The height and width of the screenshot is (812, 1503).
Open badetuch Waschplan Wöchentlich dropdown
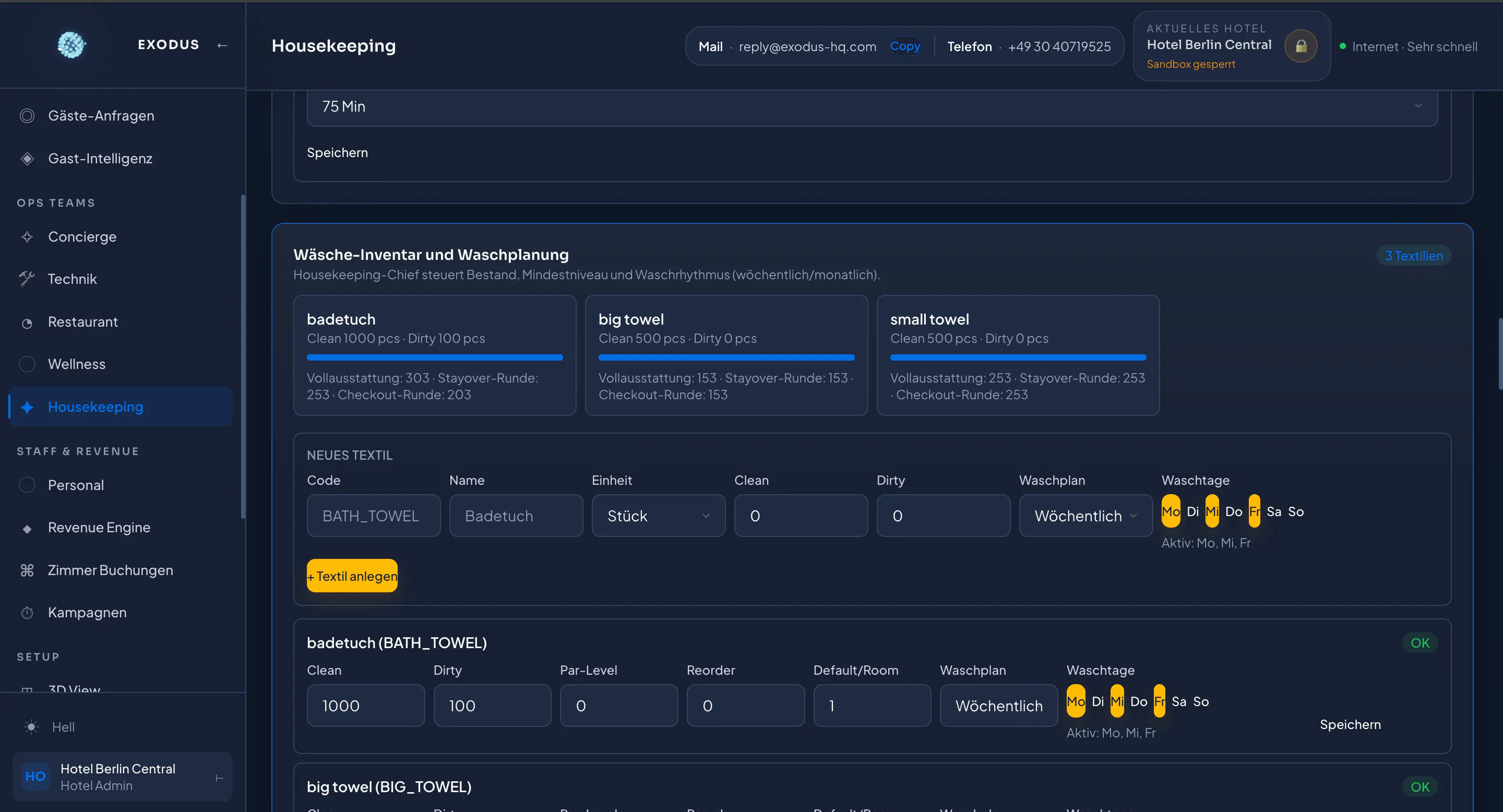tap(998, 705)
